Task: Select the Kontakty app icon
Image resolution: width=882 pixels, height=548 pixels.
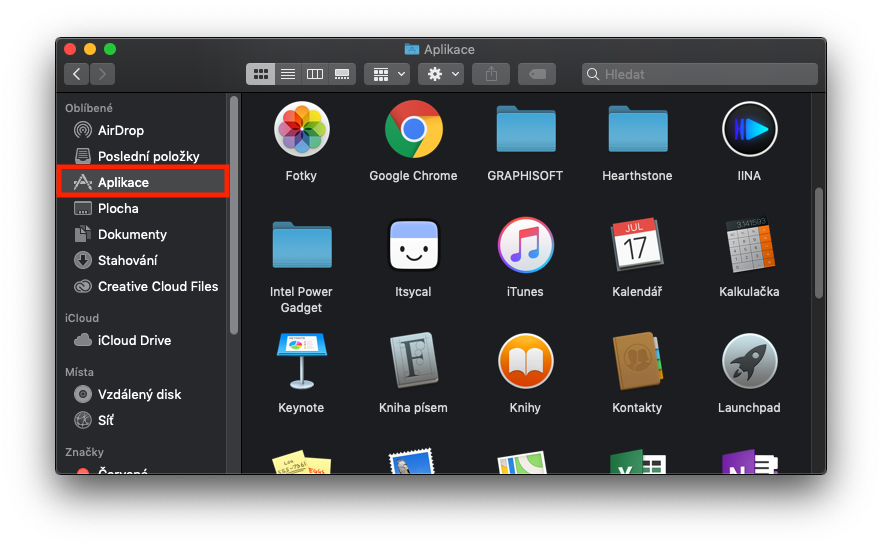Action: [637, 361]
